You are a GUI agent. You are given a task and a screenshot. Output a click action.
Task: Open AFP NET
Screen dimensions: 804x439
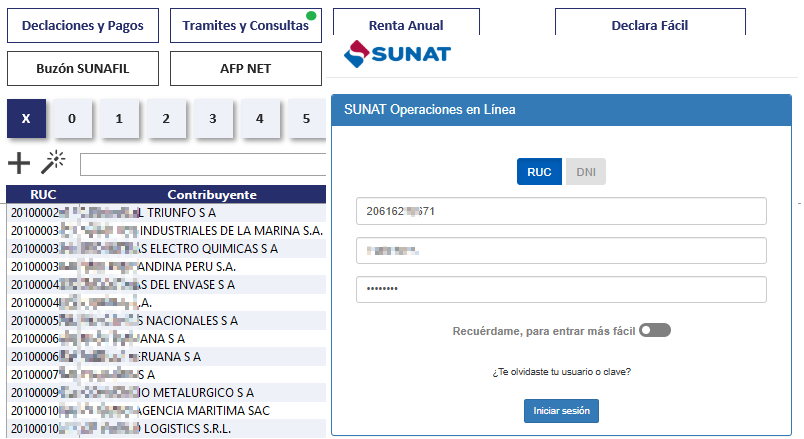tap(246, 68)
